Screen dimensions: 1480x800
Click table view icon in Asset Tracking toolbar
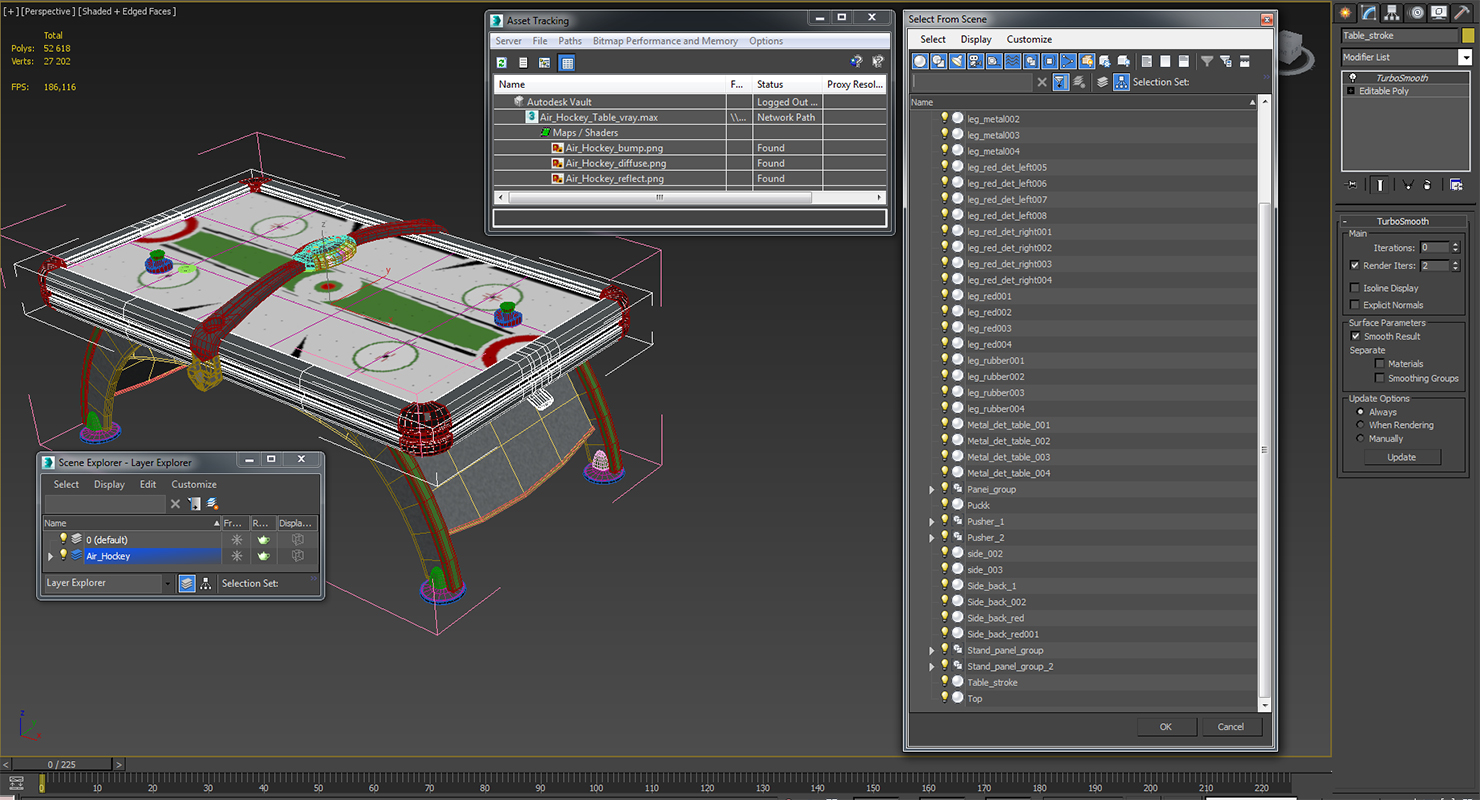coord(567,62)
